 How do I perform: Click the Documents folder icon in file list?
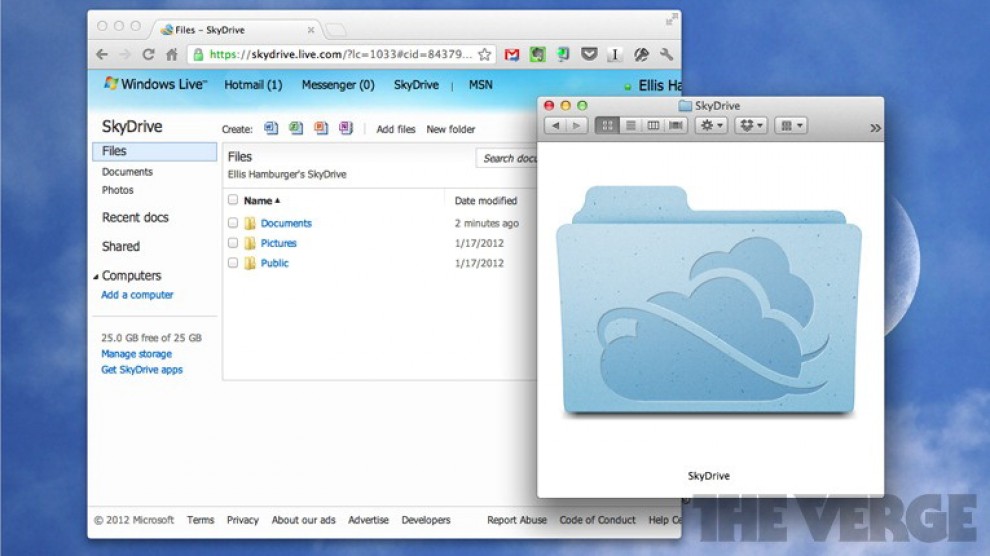[250, 223]
